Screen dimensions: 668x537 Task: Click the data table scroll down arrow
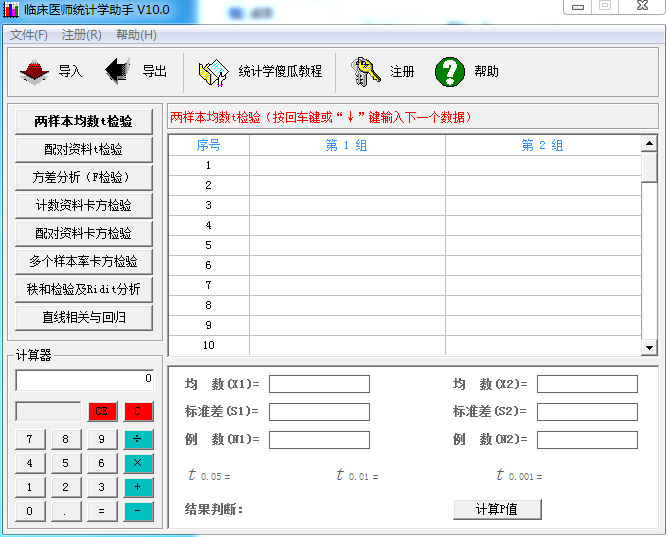(649, 347)
